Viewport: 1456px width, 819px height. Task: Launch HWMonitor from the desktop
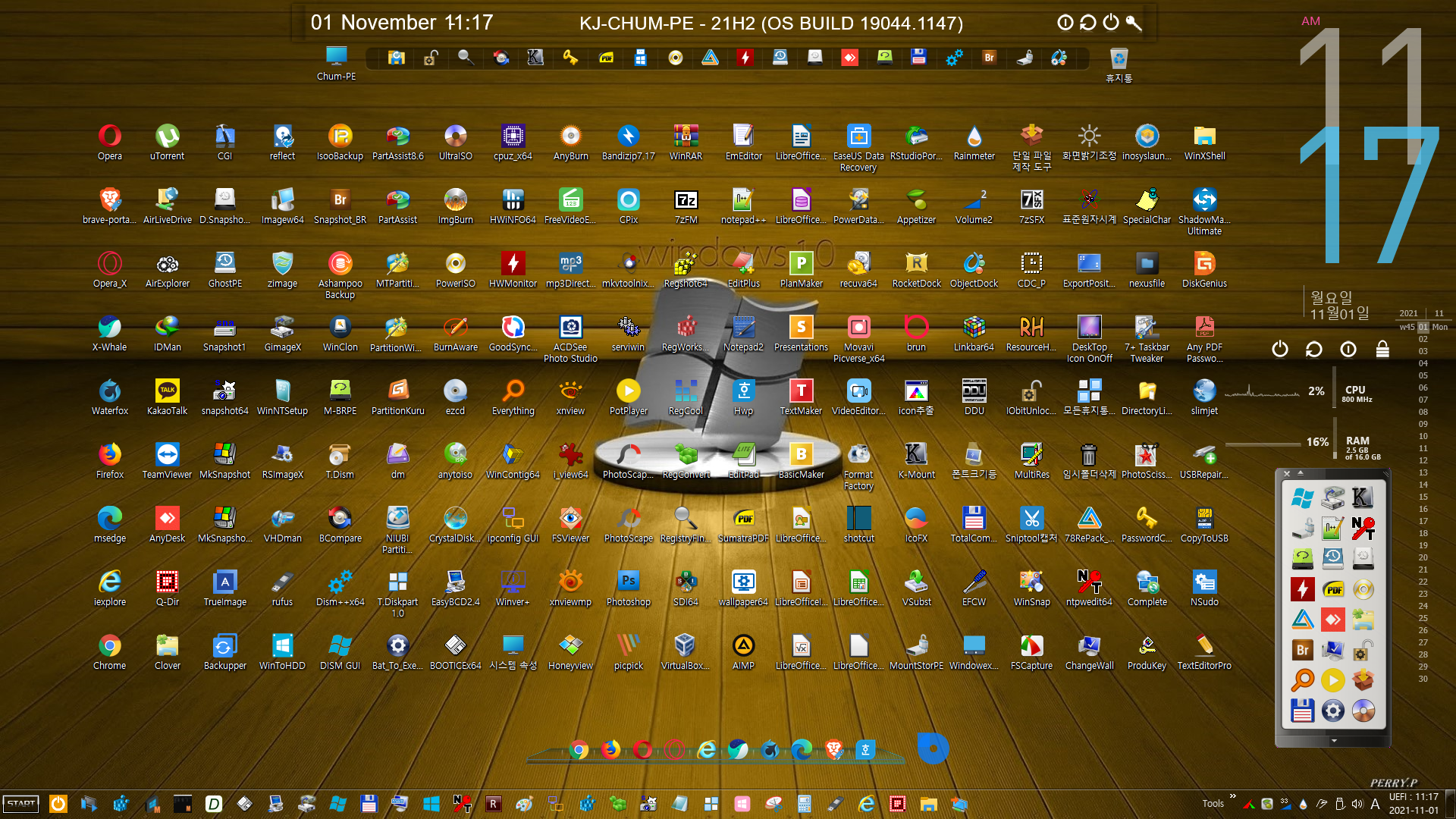513,269
